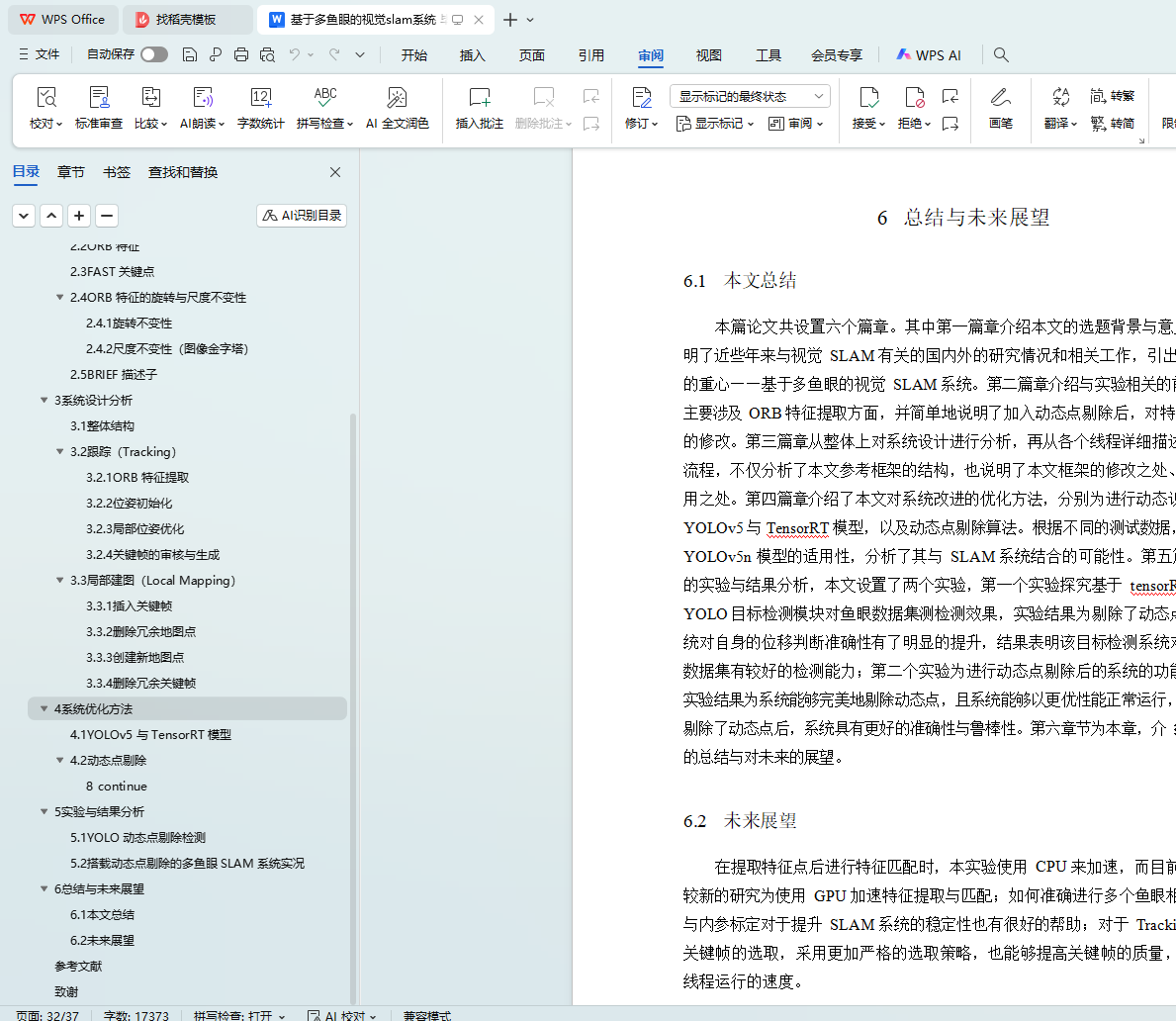
Task: Select the 画笔 pen tool
Action: [1000, 98]
